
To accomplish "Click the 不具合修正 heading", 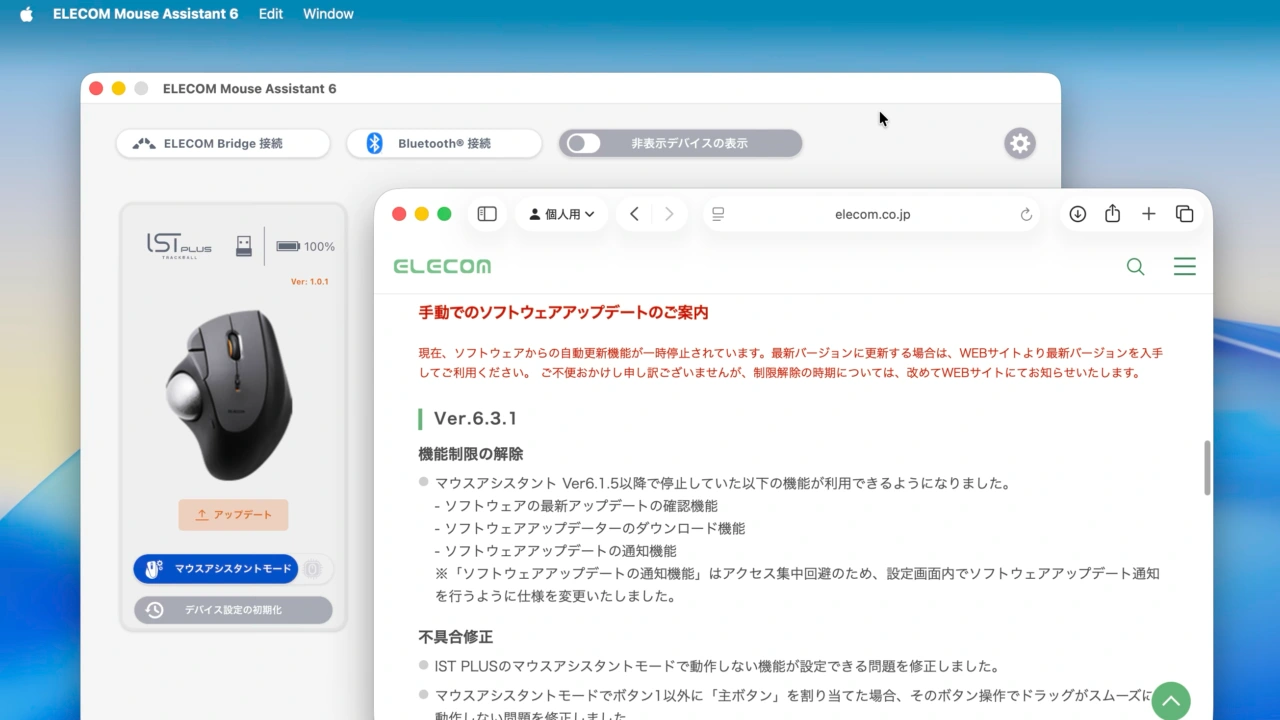I will point(455,636).
